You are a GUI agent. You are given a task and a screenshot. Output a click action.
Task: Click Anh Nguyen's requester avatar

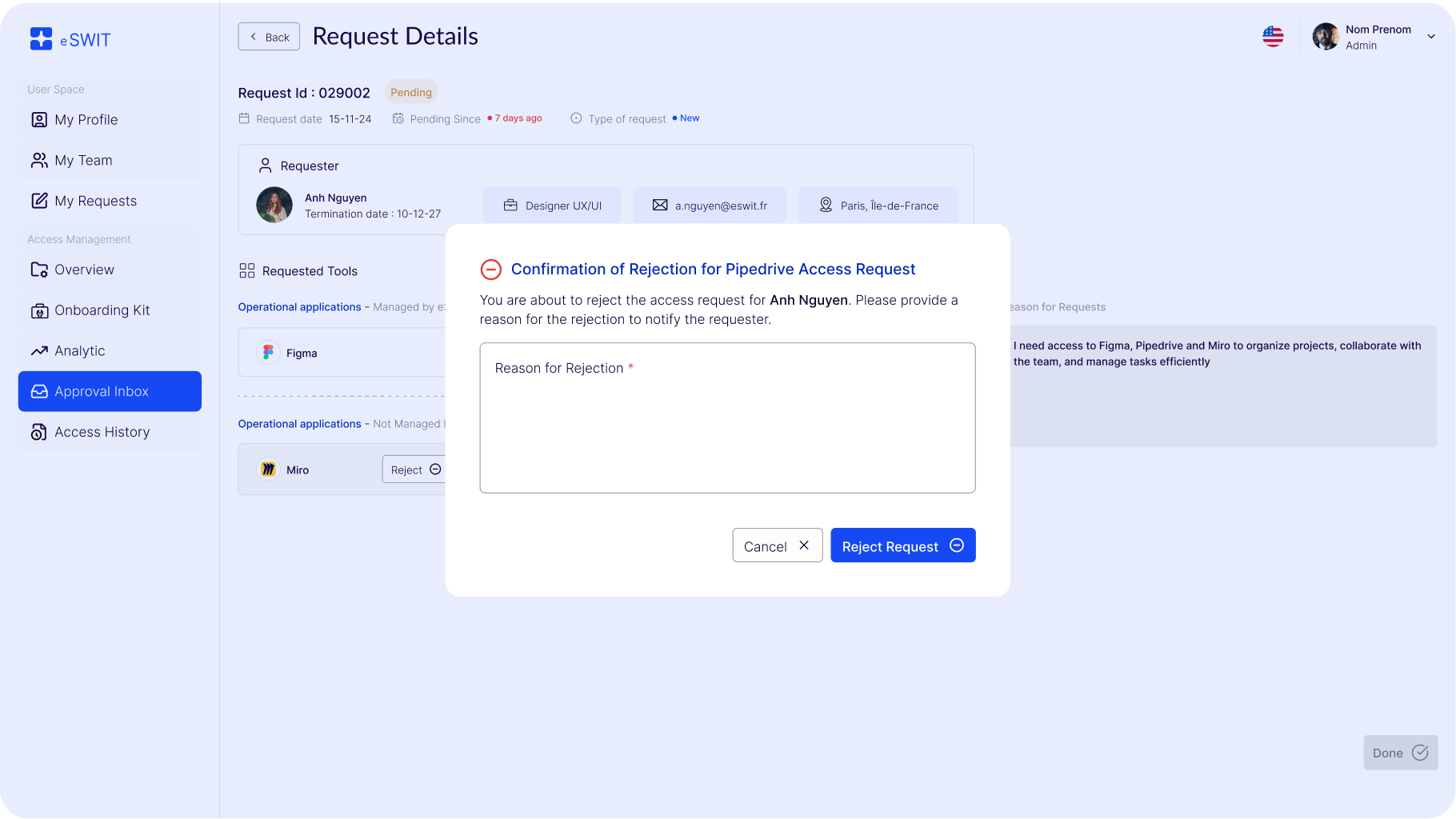pyautogui.click(x=274, y=206)
